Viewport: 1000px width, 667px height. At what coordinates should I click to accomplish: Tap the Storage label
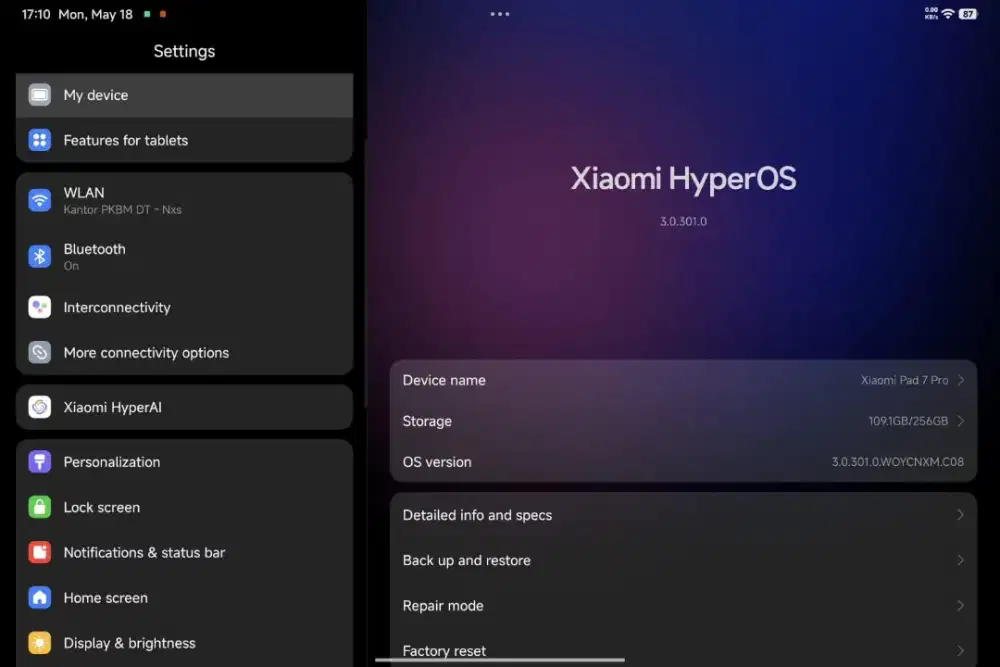[x=427, y=421]
